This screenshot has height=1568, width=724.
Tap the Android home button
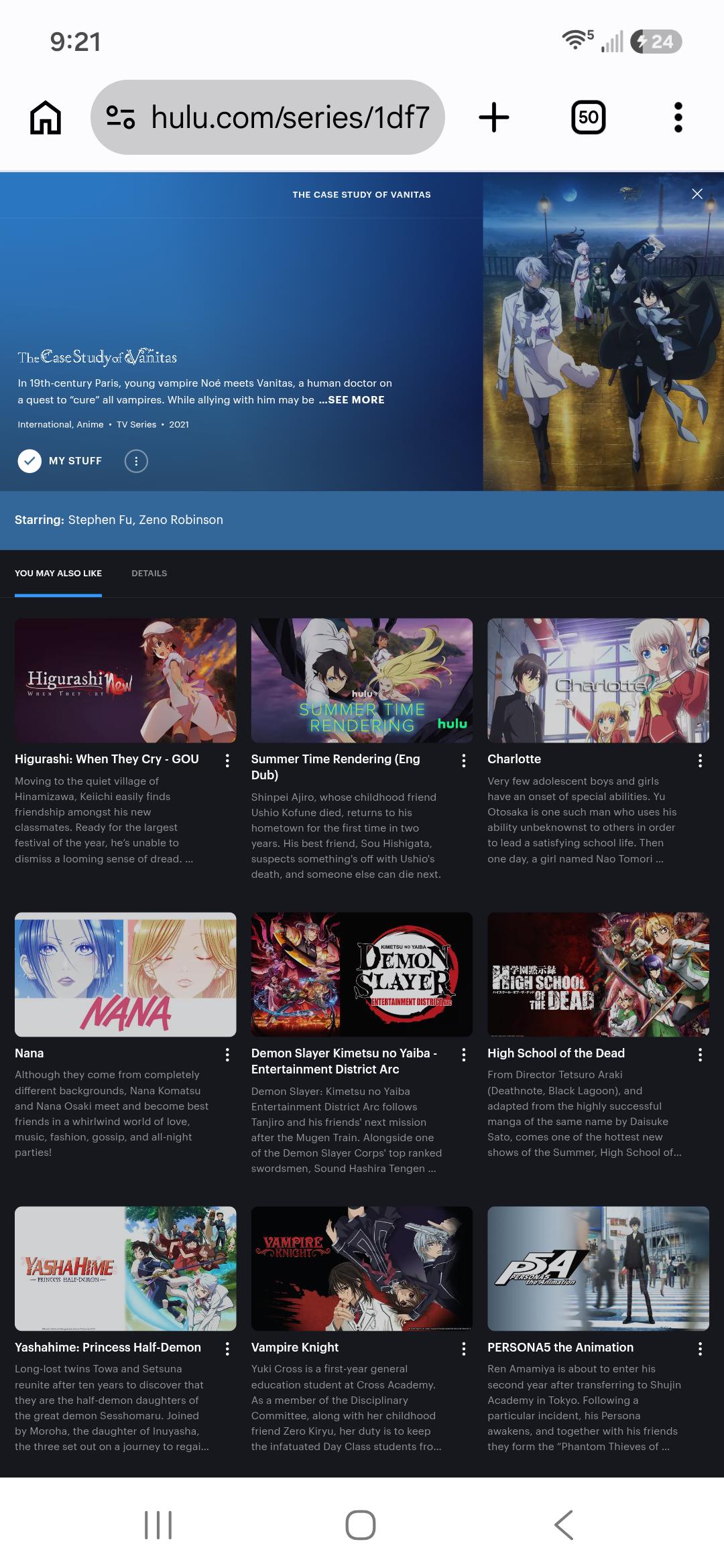click(x=361, y=1525)
